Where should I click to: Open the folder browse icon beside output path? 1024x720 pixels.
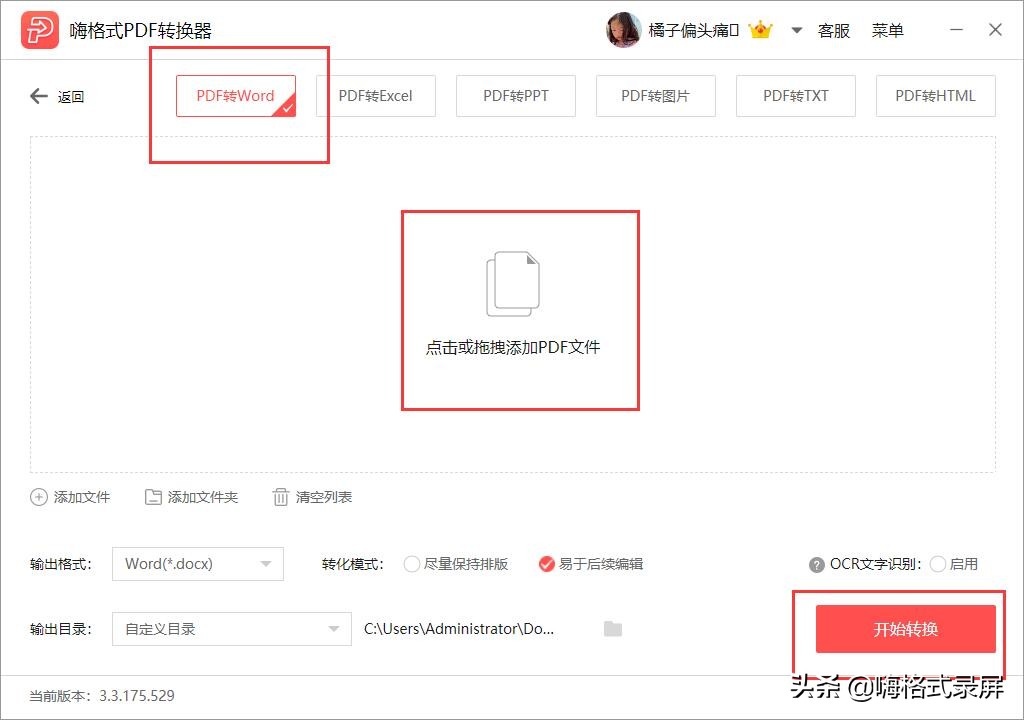(x=612, y=629)
